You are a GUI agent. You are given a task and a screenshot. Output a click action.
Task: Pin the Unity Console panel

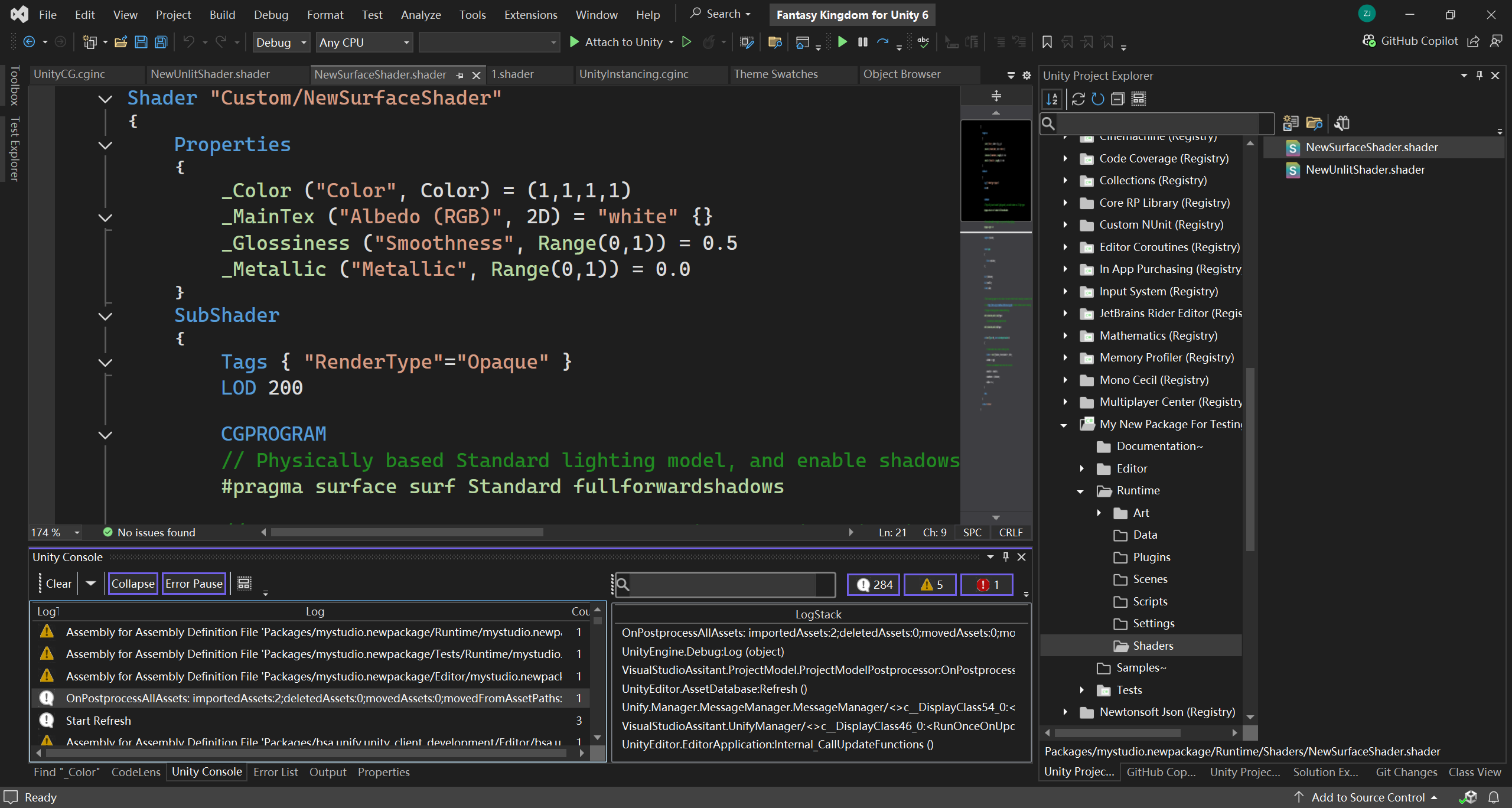(x=1006, y=556)
